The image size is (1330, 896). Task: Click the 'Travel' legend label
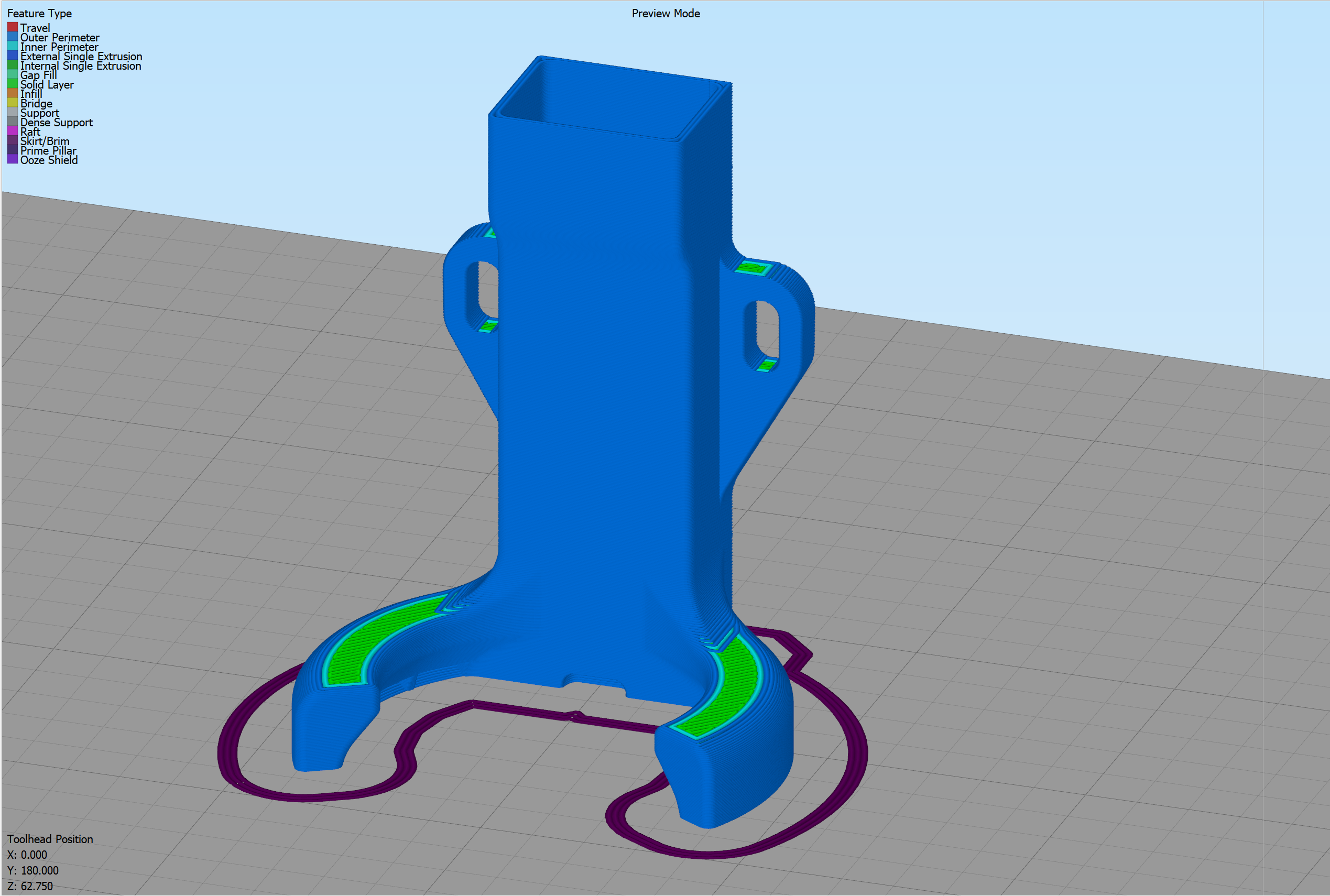tap(35, 28)
